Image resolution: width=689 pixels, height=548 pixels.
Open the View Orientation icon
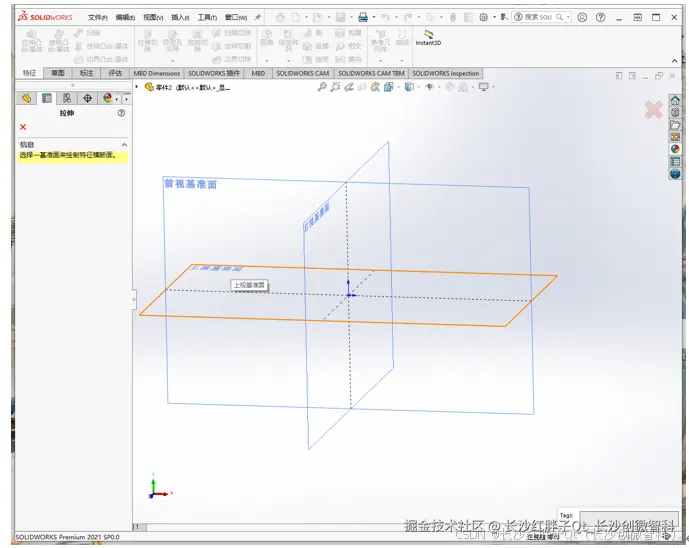pyautogui.click(x=388, y=87)
